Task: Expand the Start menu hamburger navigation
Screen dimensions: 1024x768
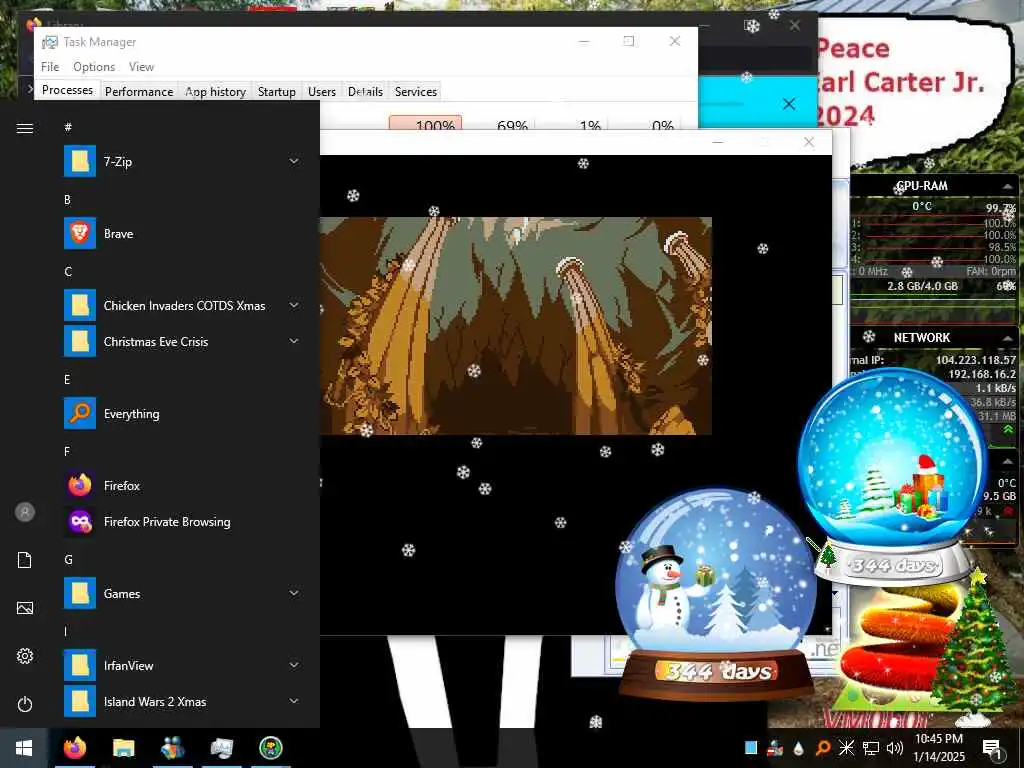Action: coord(25,128)
